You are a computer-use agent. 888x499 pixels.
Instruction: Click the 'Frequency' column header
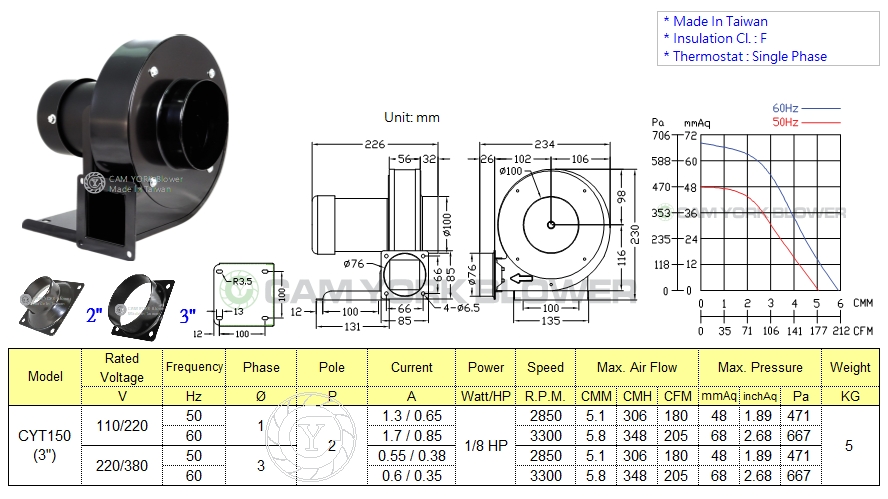pos(194,368)
